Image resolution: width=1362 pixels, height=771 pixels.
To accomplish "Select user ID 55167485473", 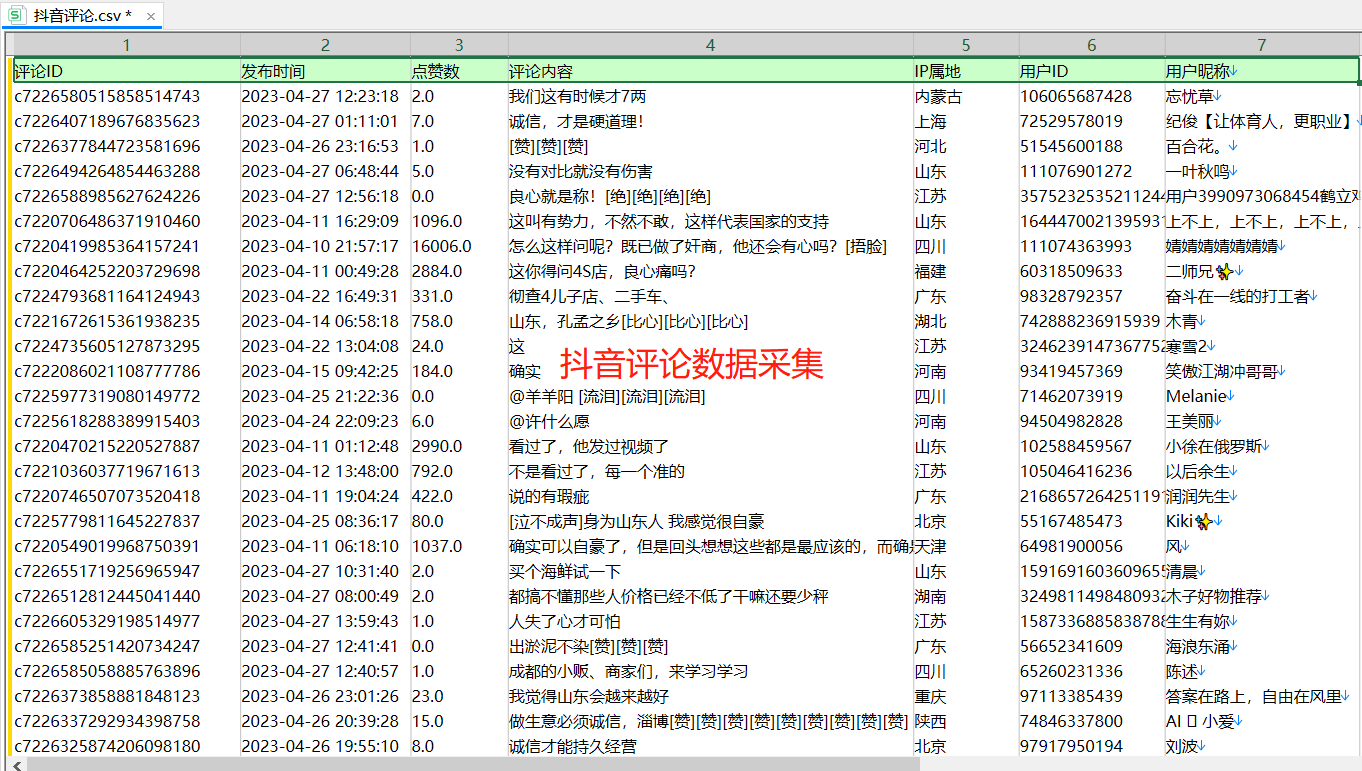I will [1071, 521].
